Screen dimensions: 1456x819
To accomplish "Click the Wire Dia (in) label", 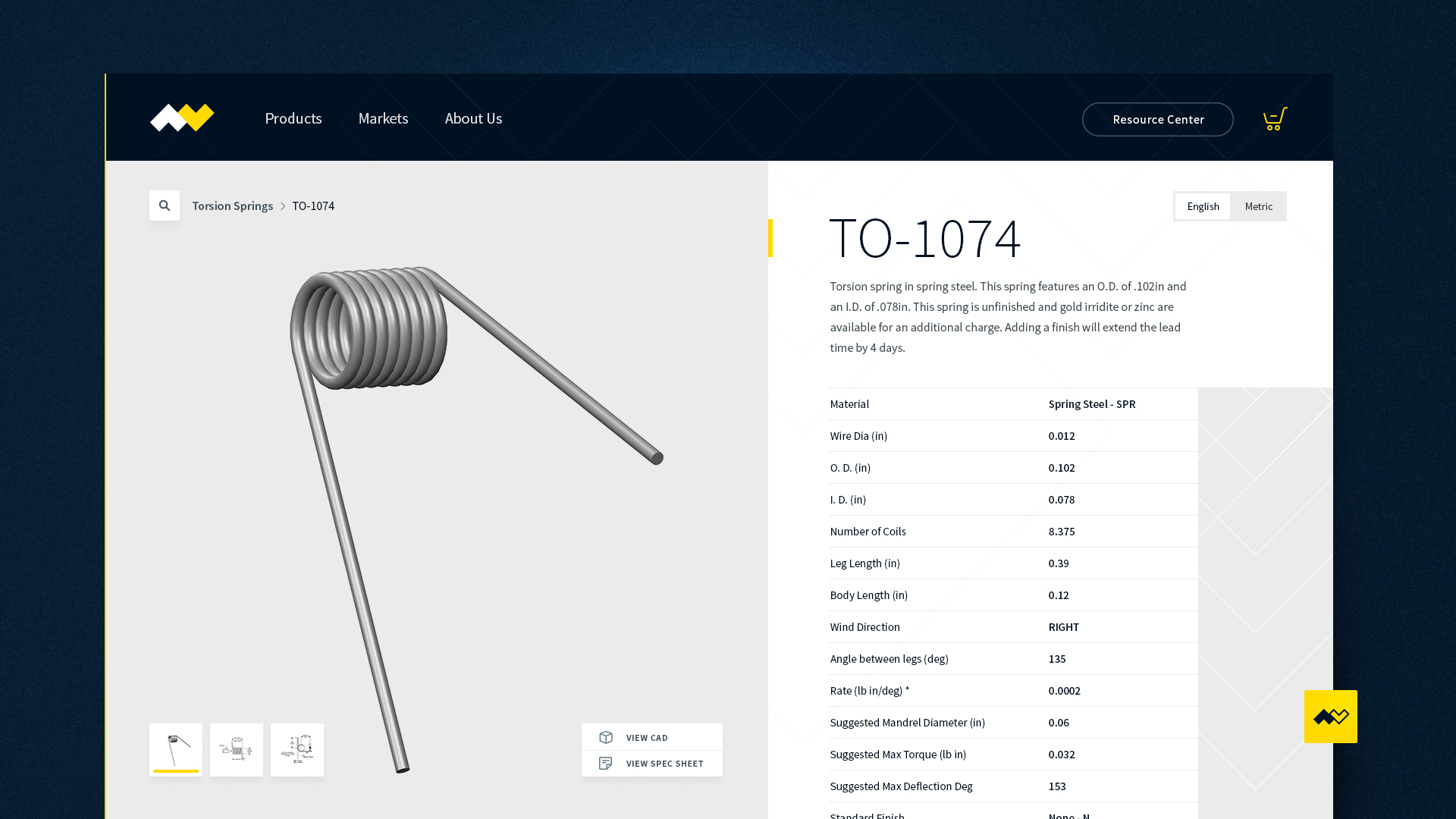I will tap(858, 436).
